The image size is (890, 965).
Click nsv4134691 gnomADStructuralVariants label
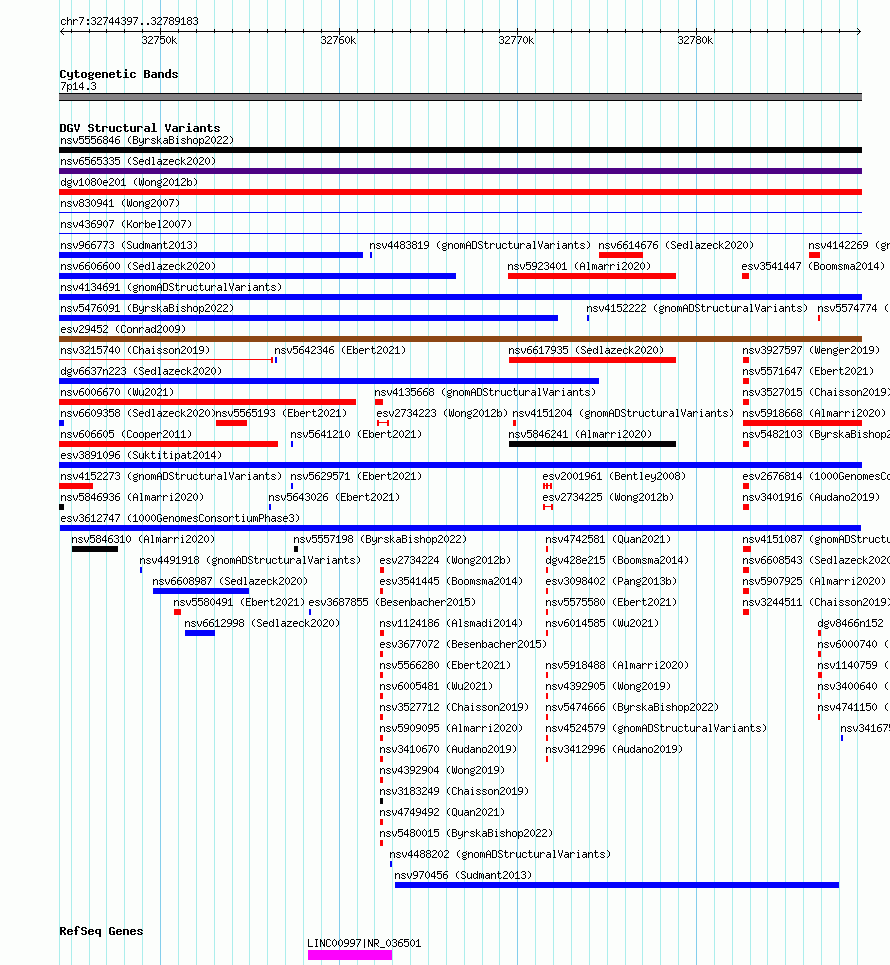pyautogui.click(x=170, y=287)
